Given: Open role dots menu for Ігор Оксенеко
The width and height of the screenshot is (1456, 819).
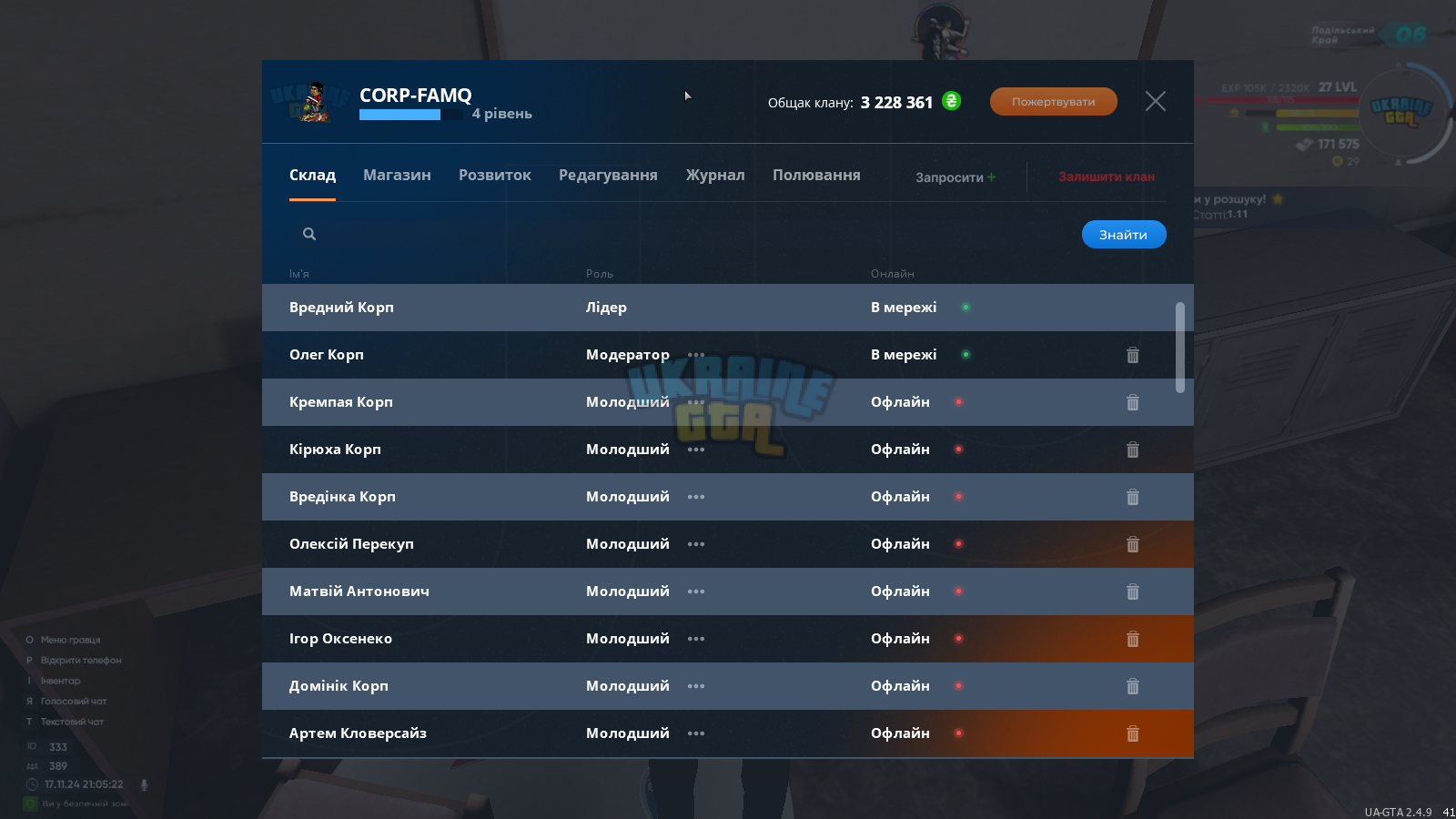Looking at the screenshot, I should point(696,639).
